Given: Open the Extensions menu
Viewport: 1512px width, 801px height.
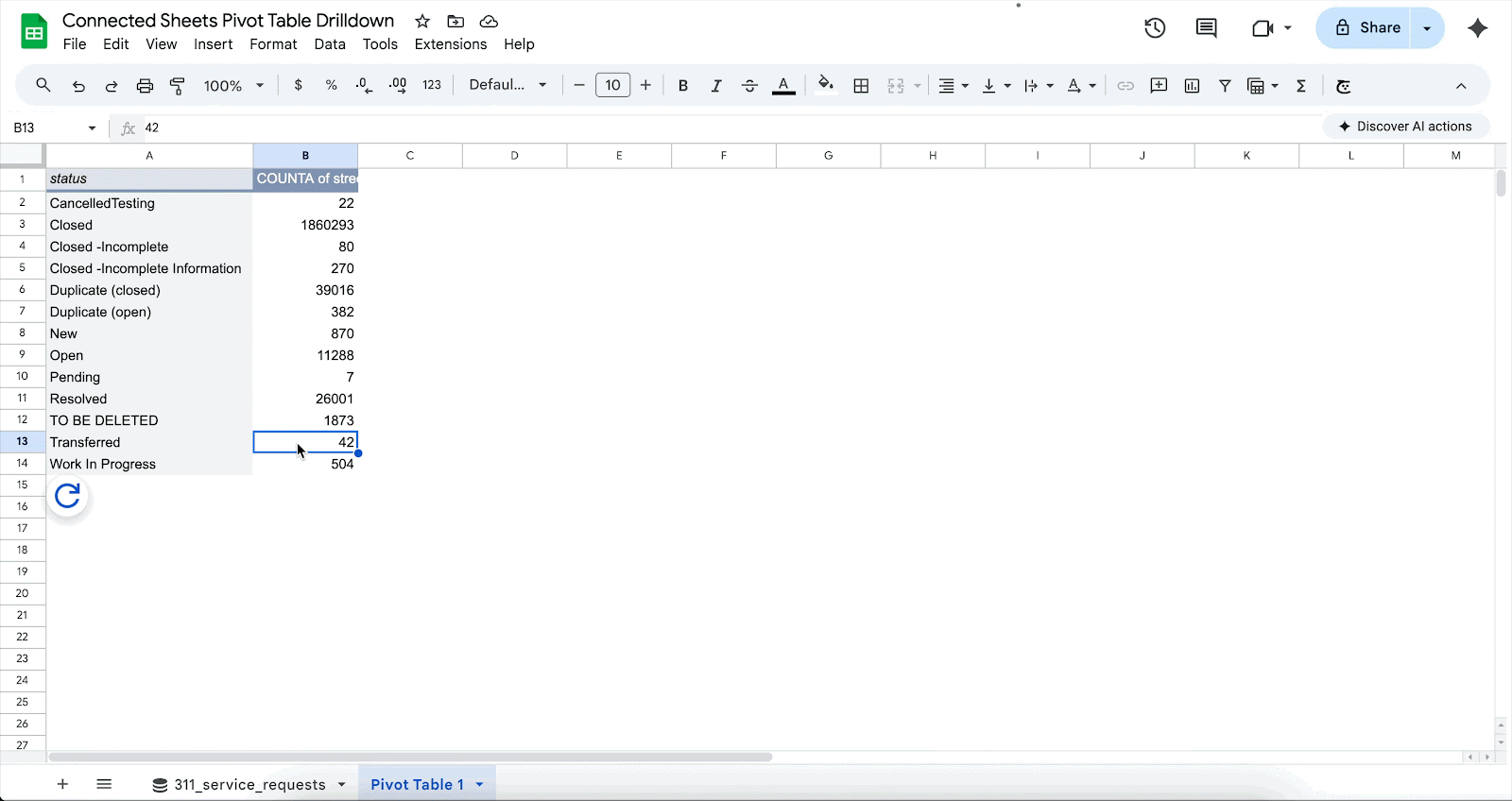Looking at the screenshot, I should pyautogui.click(x=450, y=44).
